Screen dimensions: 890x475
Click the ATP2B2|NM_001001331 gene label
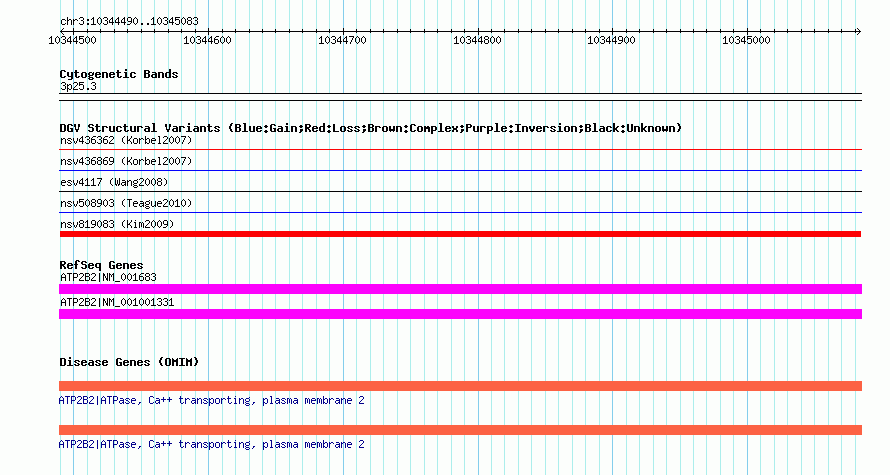click(117, 302)
